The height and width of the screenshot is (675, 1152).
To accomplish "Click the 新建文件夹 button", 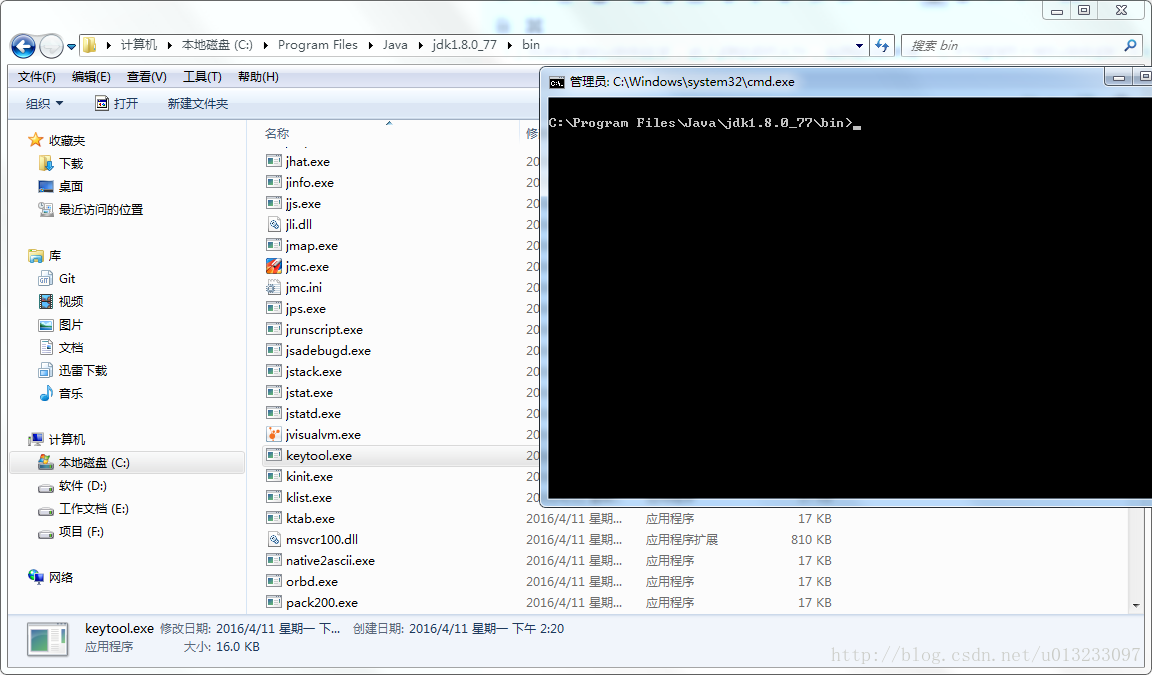I will (x=198, y=104).
